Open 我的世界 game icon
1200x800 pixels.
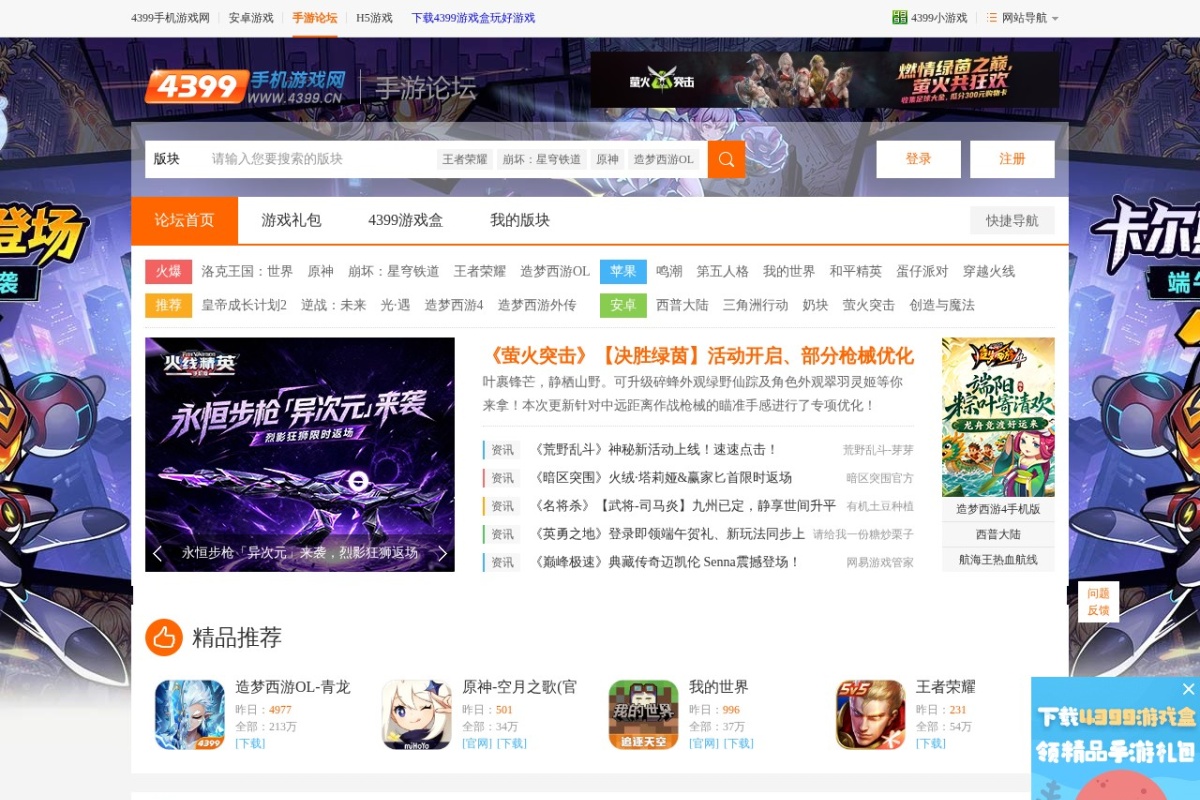pyautogui.click(x=643, y=714)
